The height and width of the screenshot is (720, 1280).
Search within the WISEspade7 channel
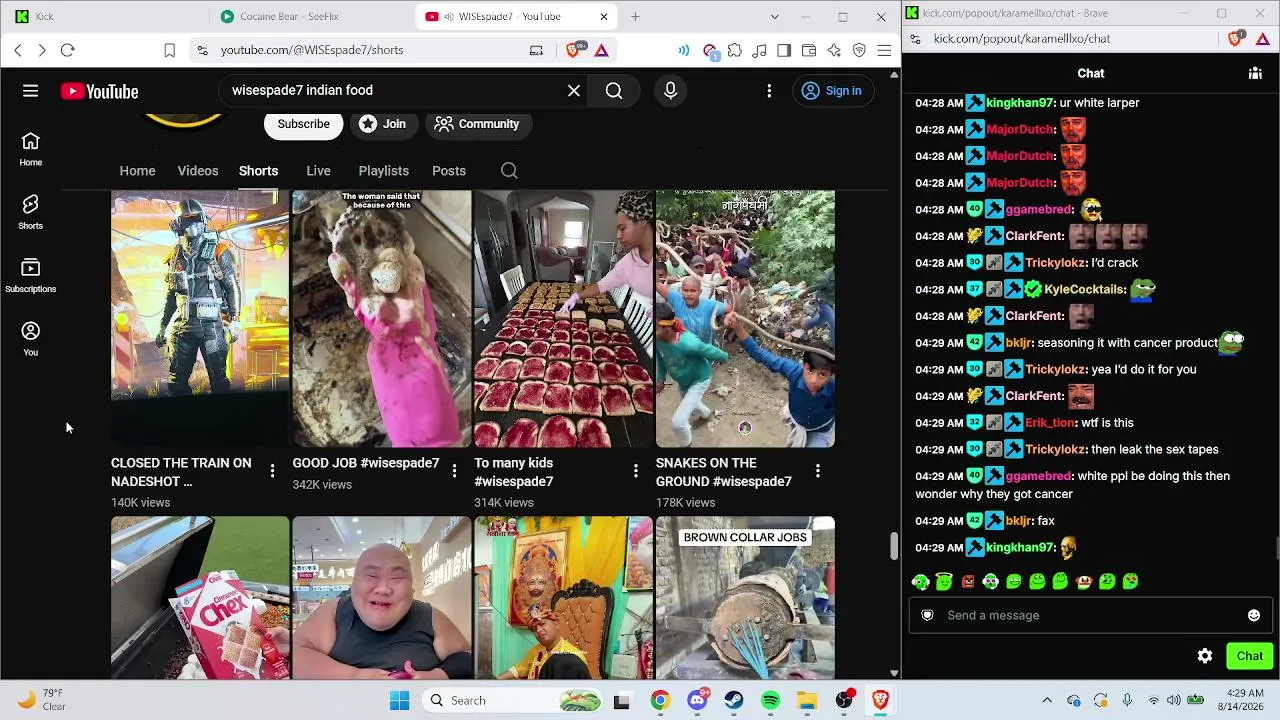point(509,171)
